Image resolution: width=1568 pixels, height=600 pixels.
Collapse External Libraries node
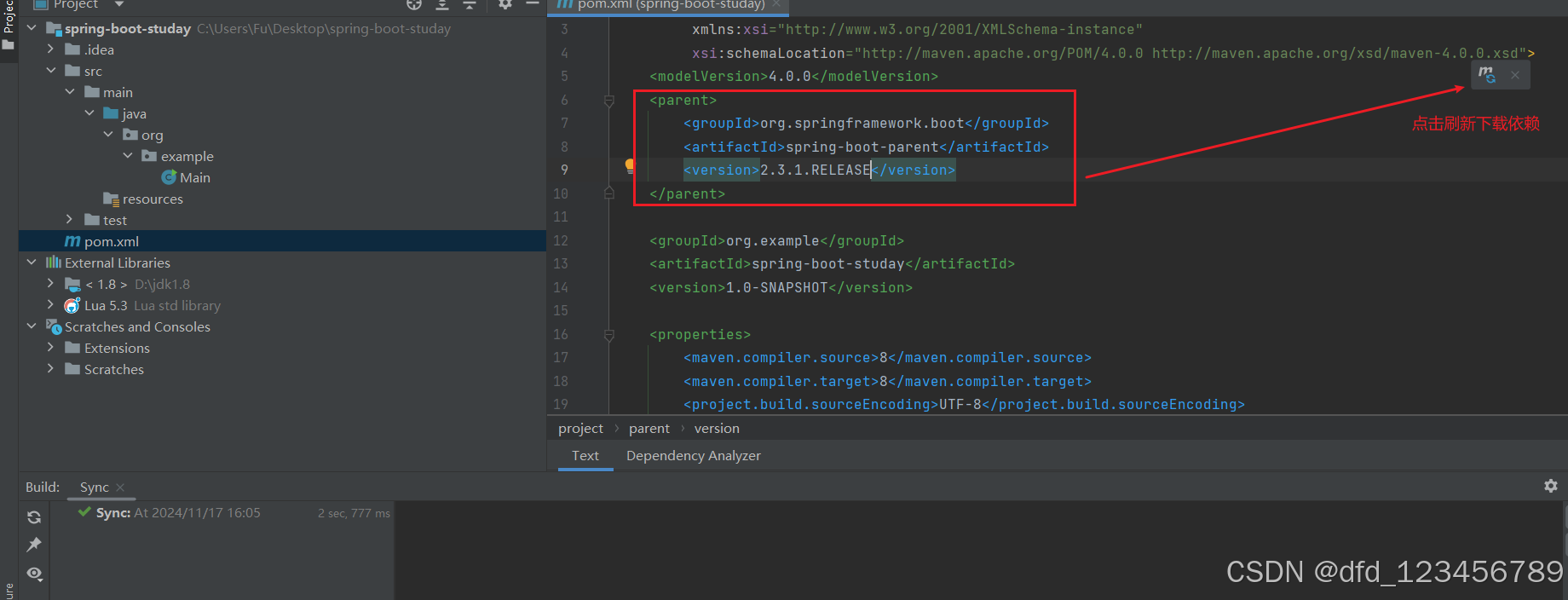(32, 262)
